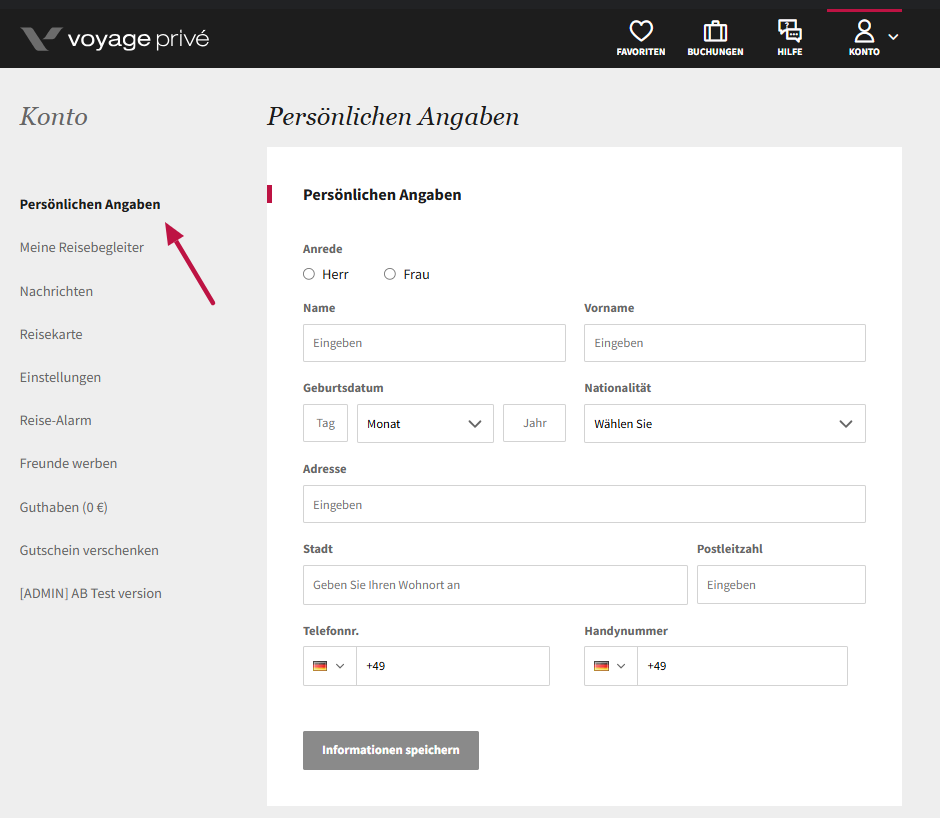Focus the Postleitzahl input field
The image size is (940, 818).
(781, 585)
